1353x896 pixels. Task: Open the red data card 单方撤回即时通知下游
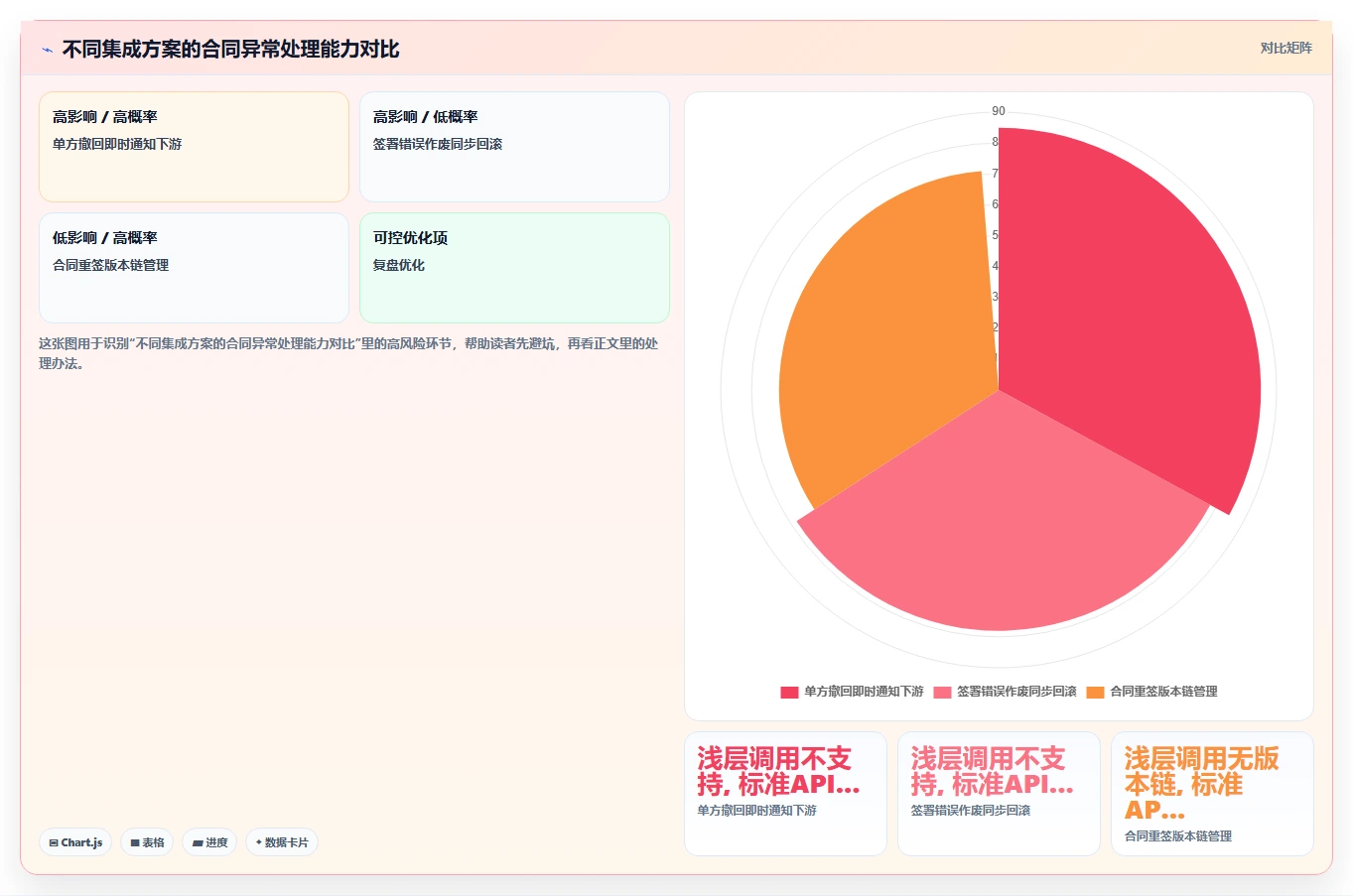tap(785, 794)
